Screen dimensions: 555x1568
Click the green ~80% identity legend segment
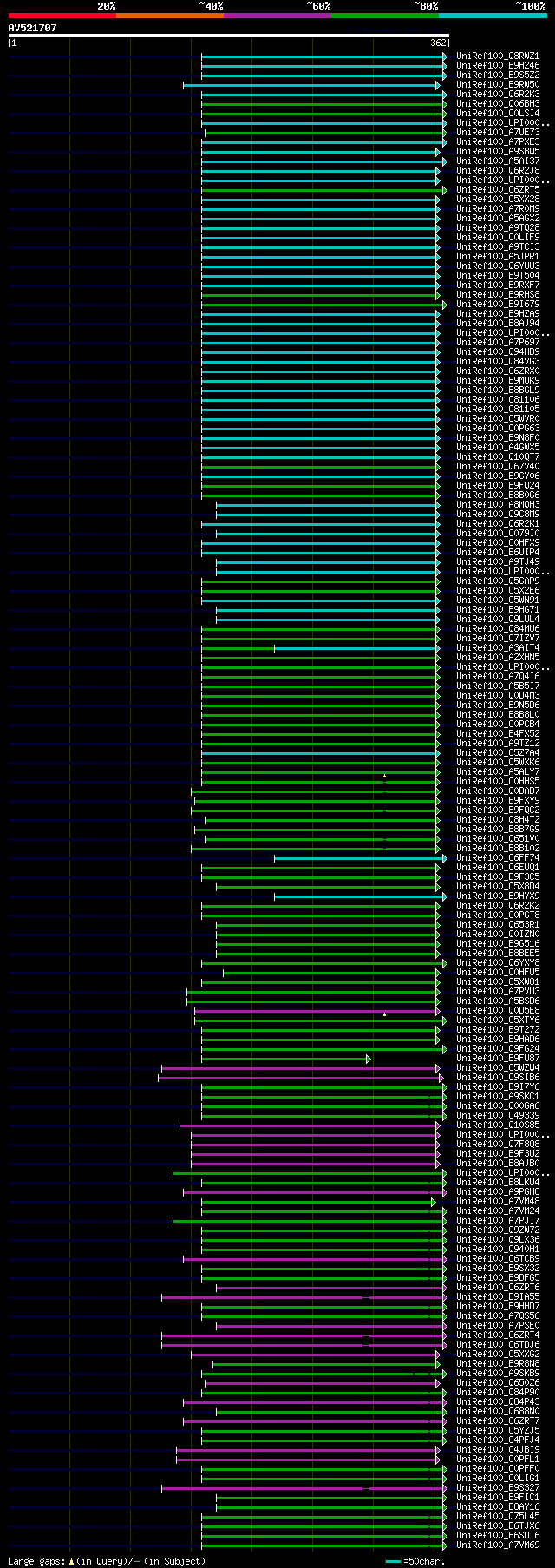384,16
